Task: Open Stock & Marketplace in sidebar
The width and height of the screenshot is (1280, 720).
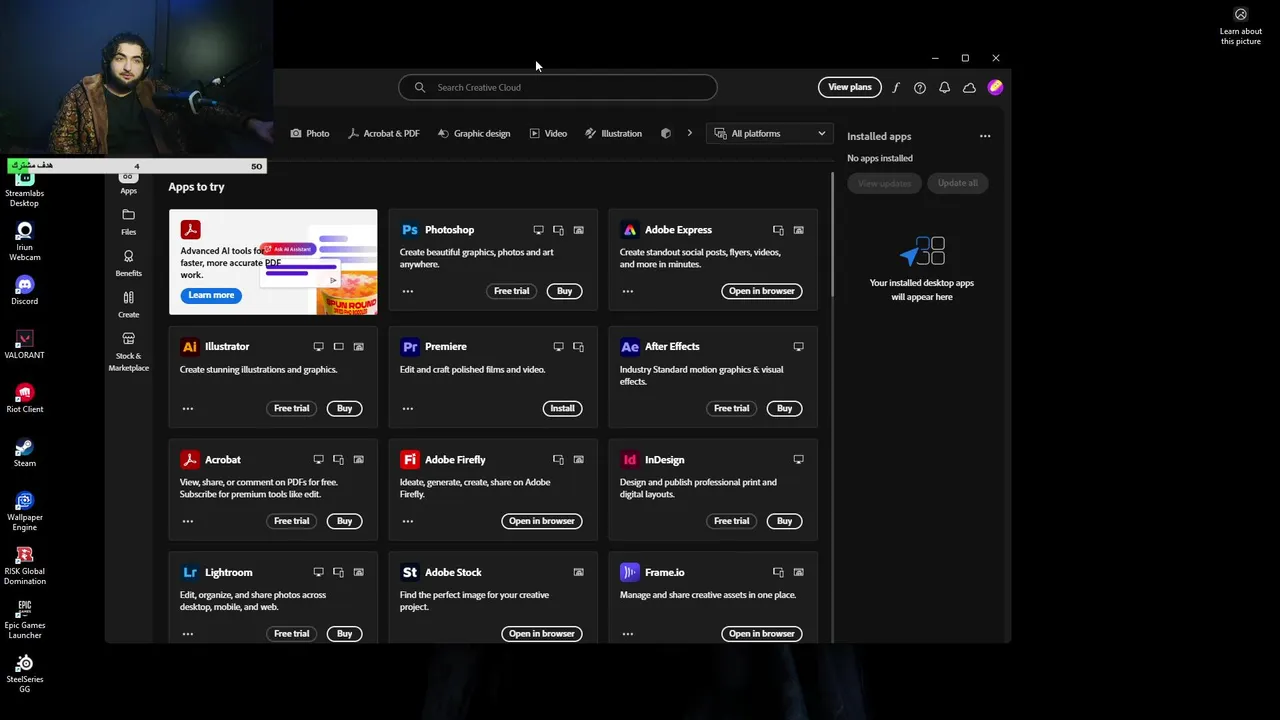Action: click(x=128, y=352)
